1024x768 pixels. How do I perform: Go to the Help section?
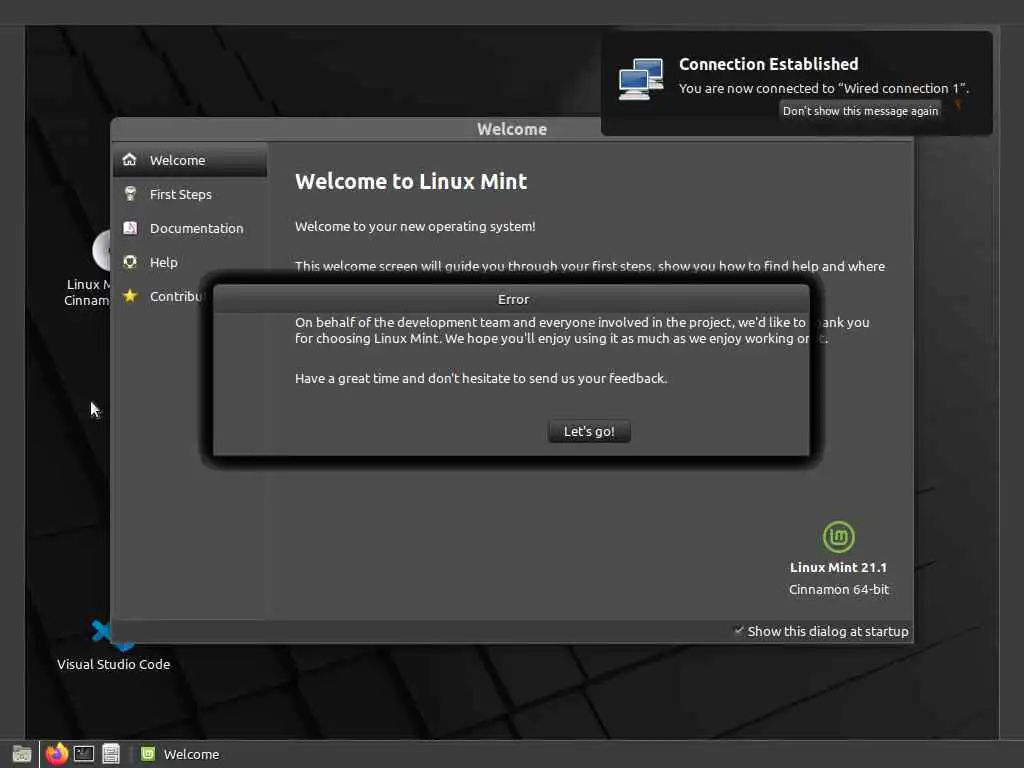[x=190, y=262]
